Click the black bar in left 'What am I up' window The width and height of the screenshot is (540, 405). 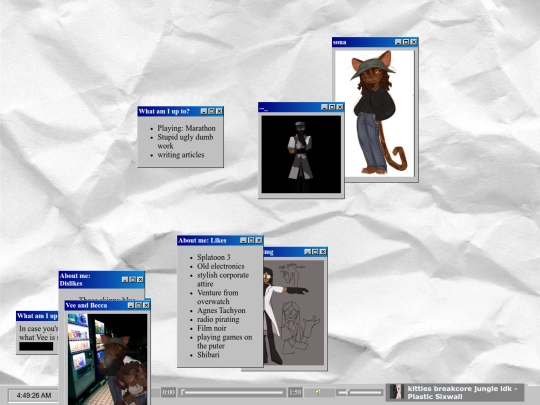tap(36, 346)
